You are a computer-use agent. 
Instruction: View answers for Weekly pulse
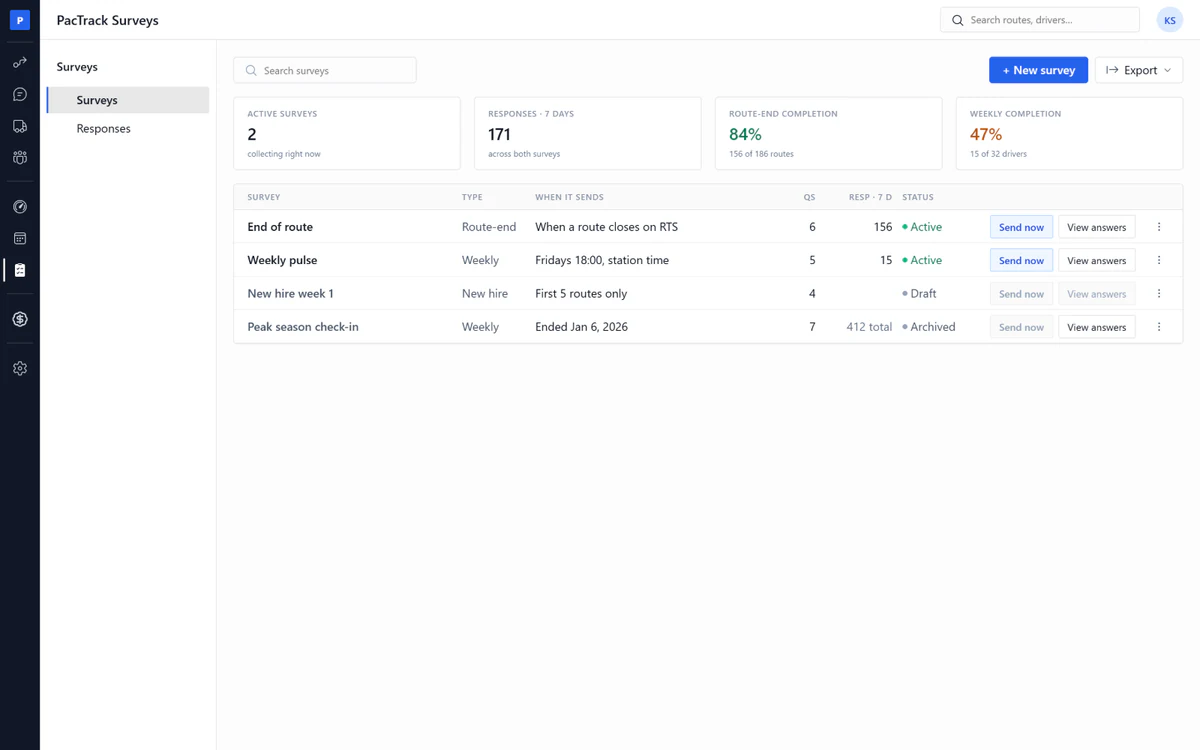coord(1096,260)
